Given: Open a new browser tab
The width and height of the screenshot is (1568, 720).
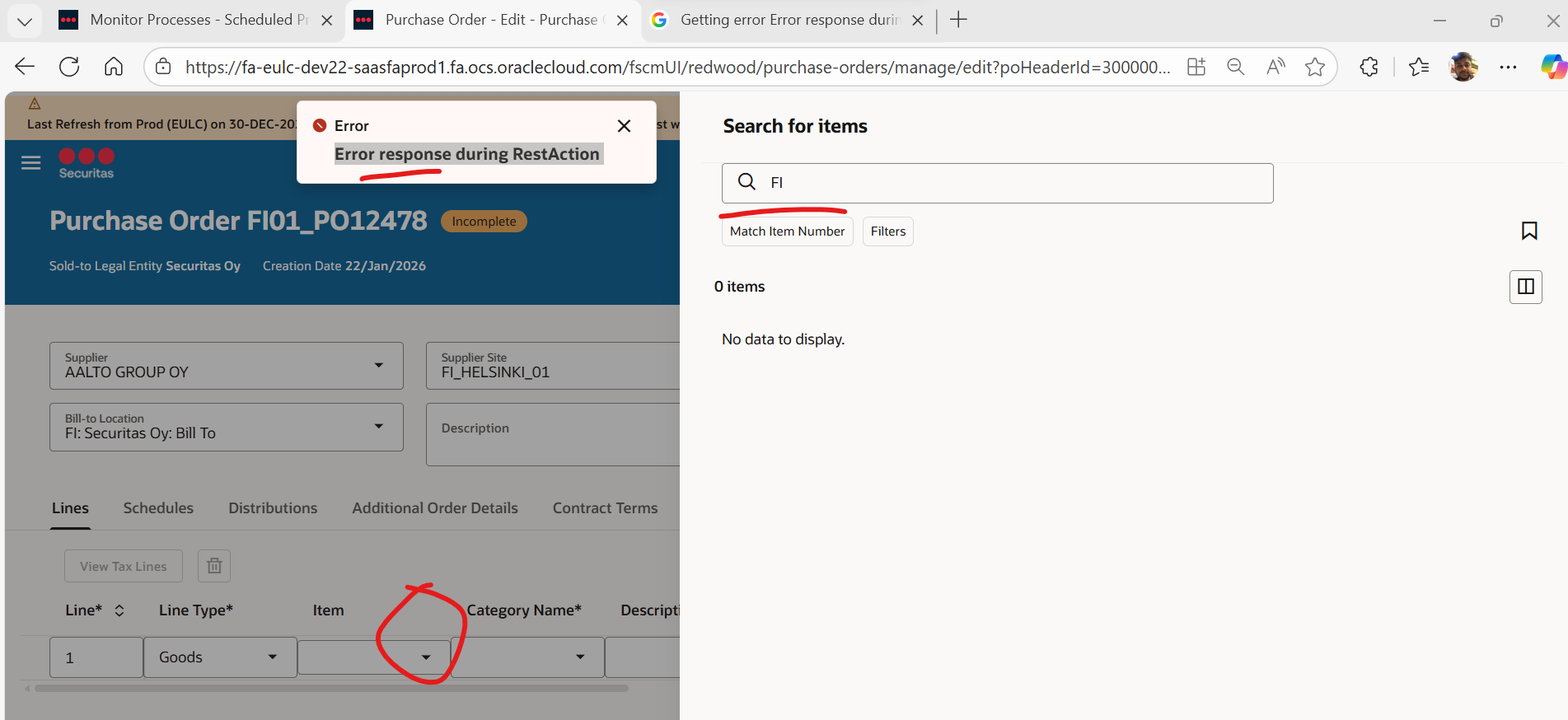Looking at the screenshot, I should pos(958,20).
